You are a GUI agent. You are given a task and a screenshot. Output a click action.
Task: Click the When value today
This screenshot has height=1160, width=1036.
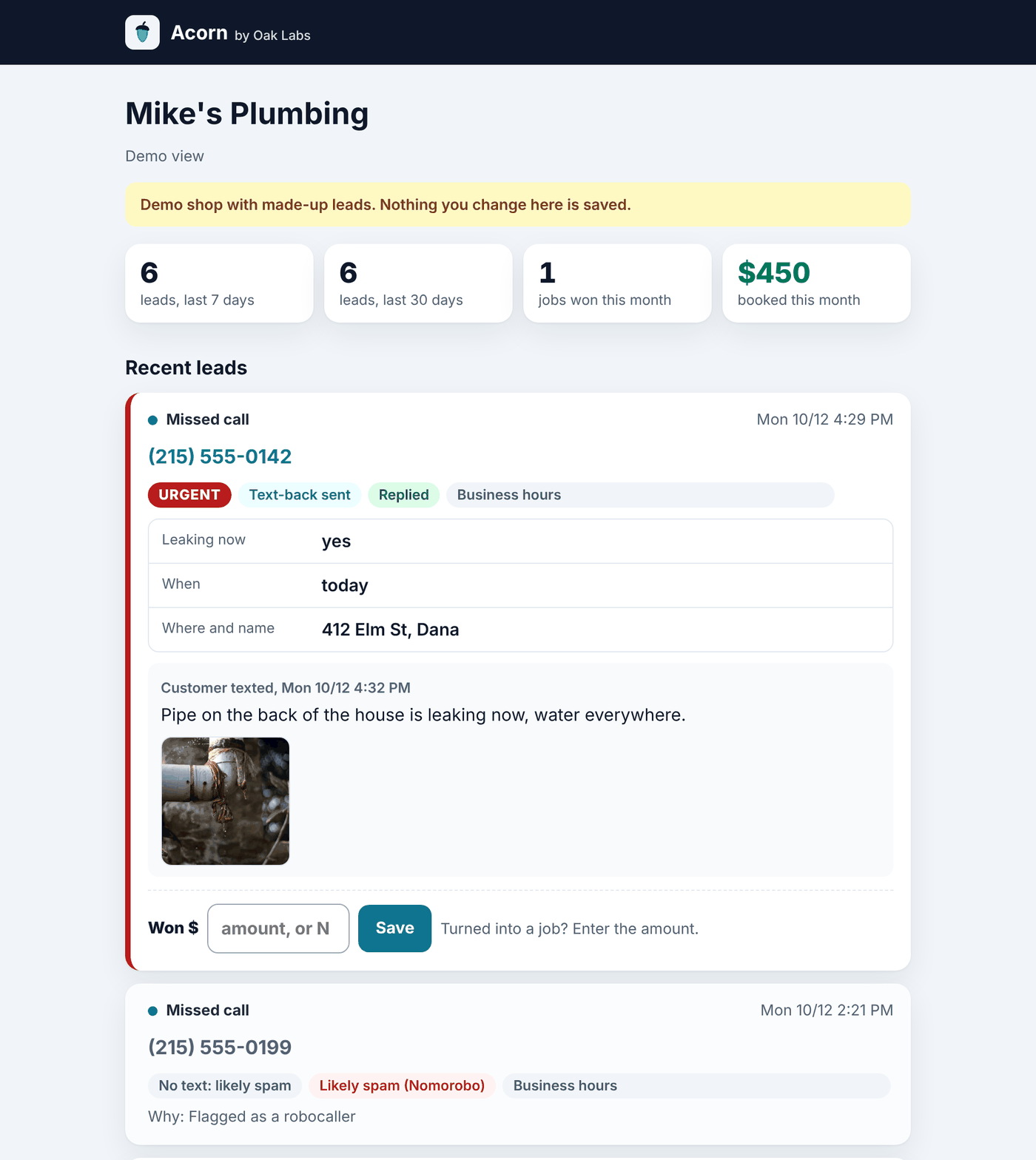[345, 586]
